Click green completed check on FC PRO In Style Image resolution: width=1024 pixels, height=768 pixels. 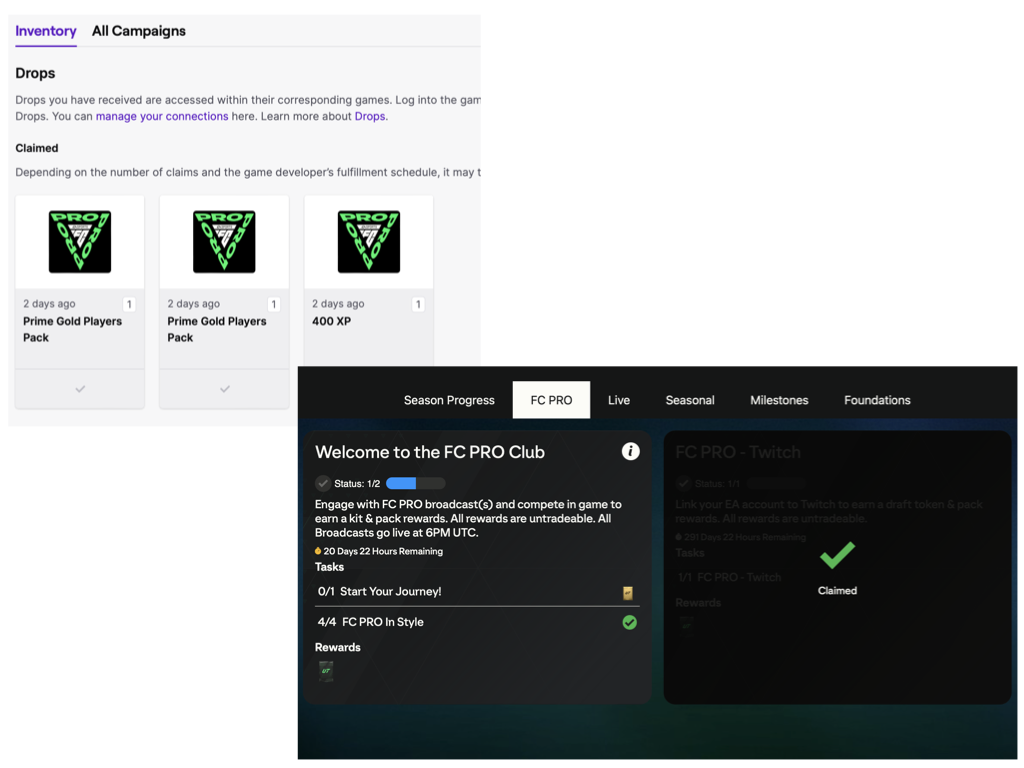(x=630, y=622)
